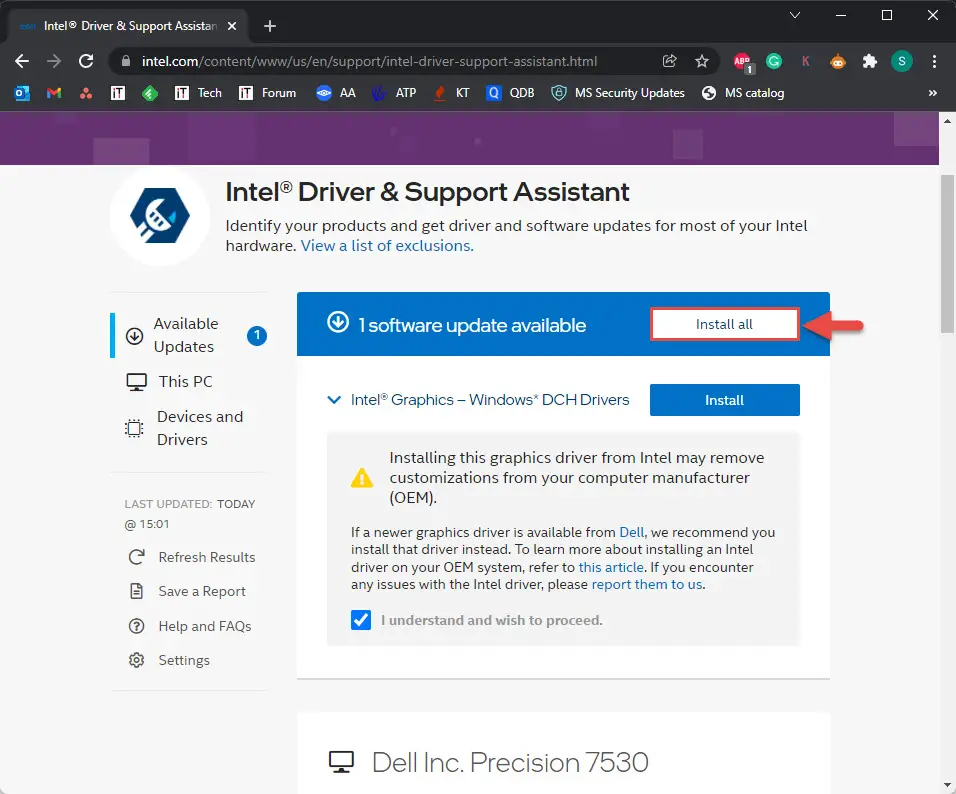The height and width of the screenshot is (794, 956).
Task: Open Settings in the sidebar
Action: (x=169, y=660)
